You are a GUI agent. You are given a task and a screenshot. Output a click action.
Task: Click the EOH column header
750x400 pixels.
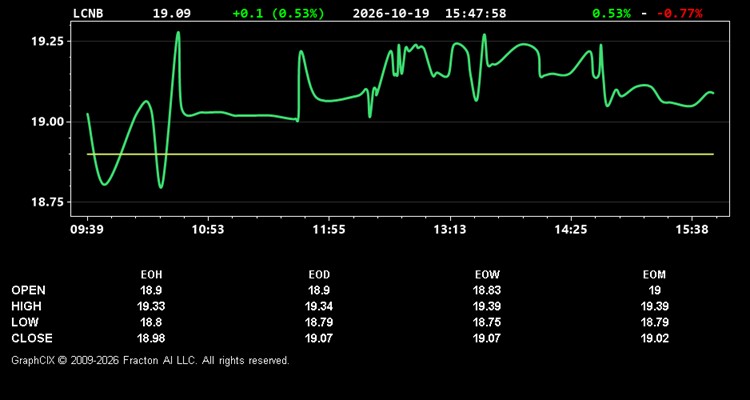(151, 275)
